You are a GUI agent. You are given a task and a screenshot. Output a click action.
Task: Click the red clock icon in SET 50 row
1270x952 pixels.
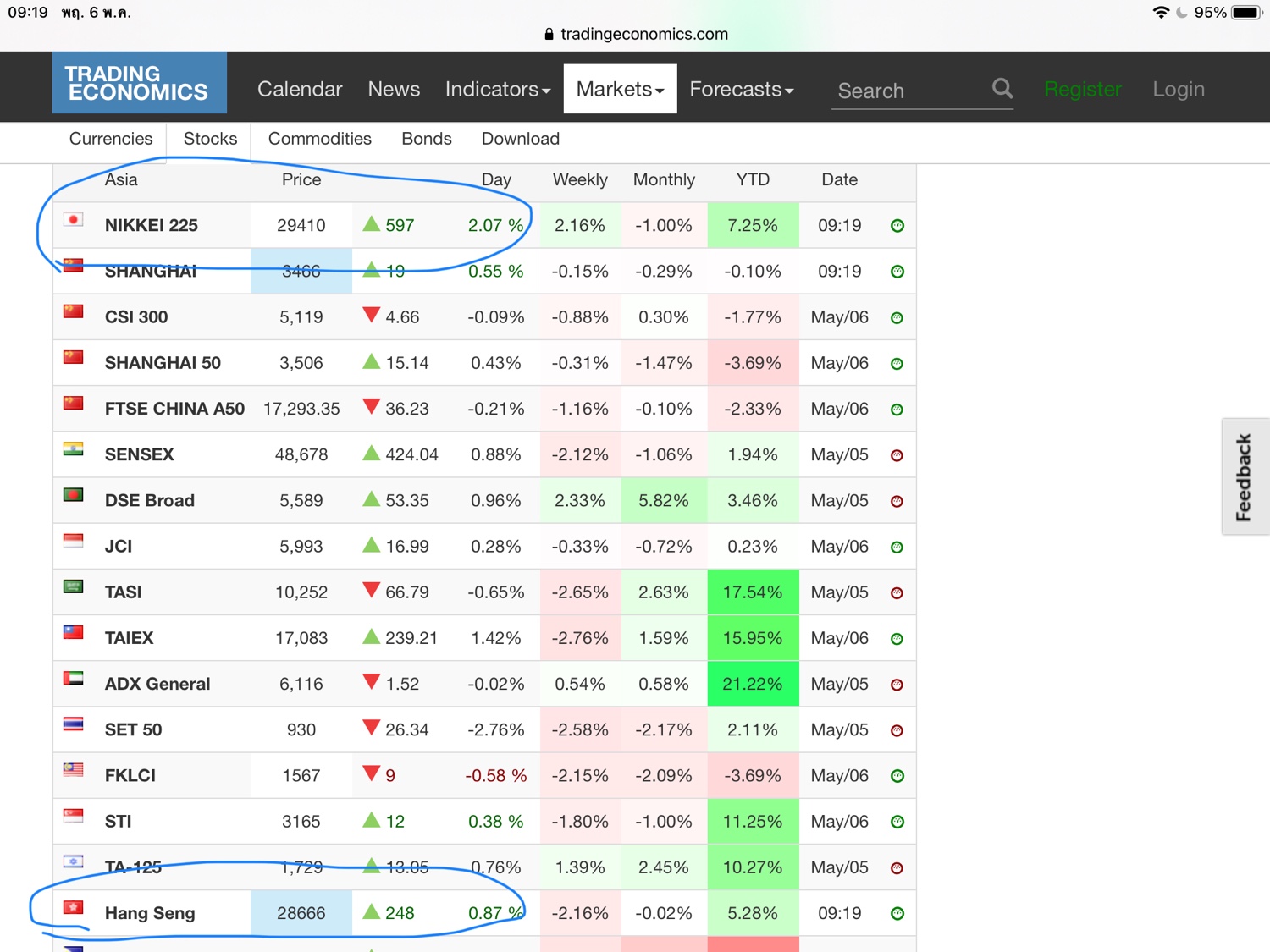click(897, 730)
